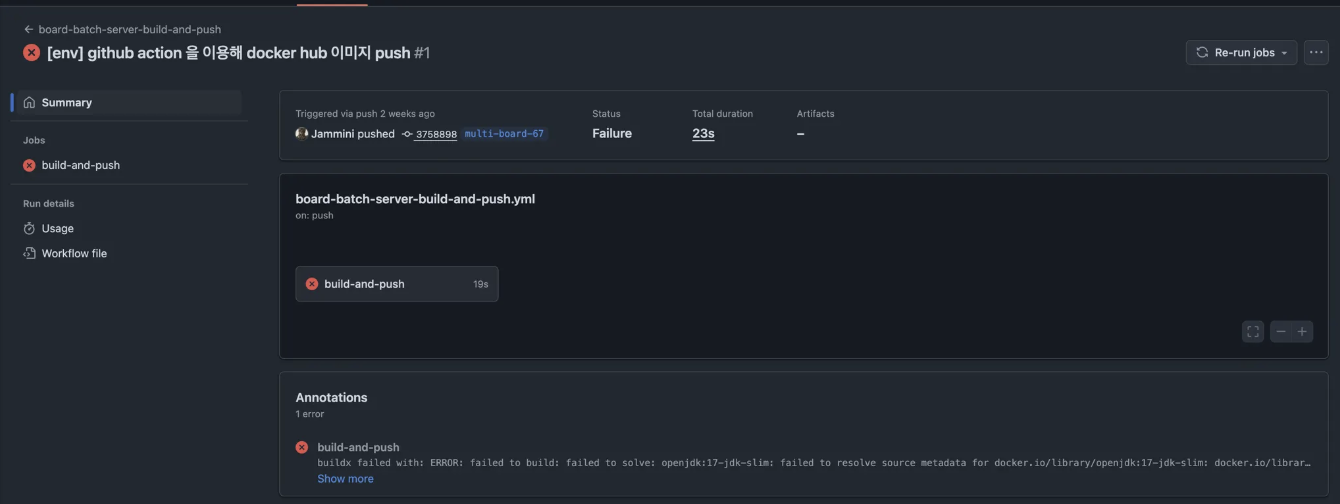Click the red failure icon beside the run title
1340x504 pixels.
32,53
